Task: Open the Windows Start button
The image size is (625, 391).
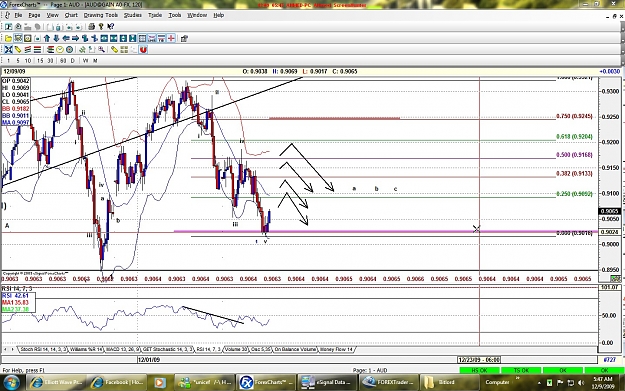Action: tap(11, 383)
